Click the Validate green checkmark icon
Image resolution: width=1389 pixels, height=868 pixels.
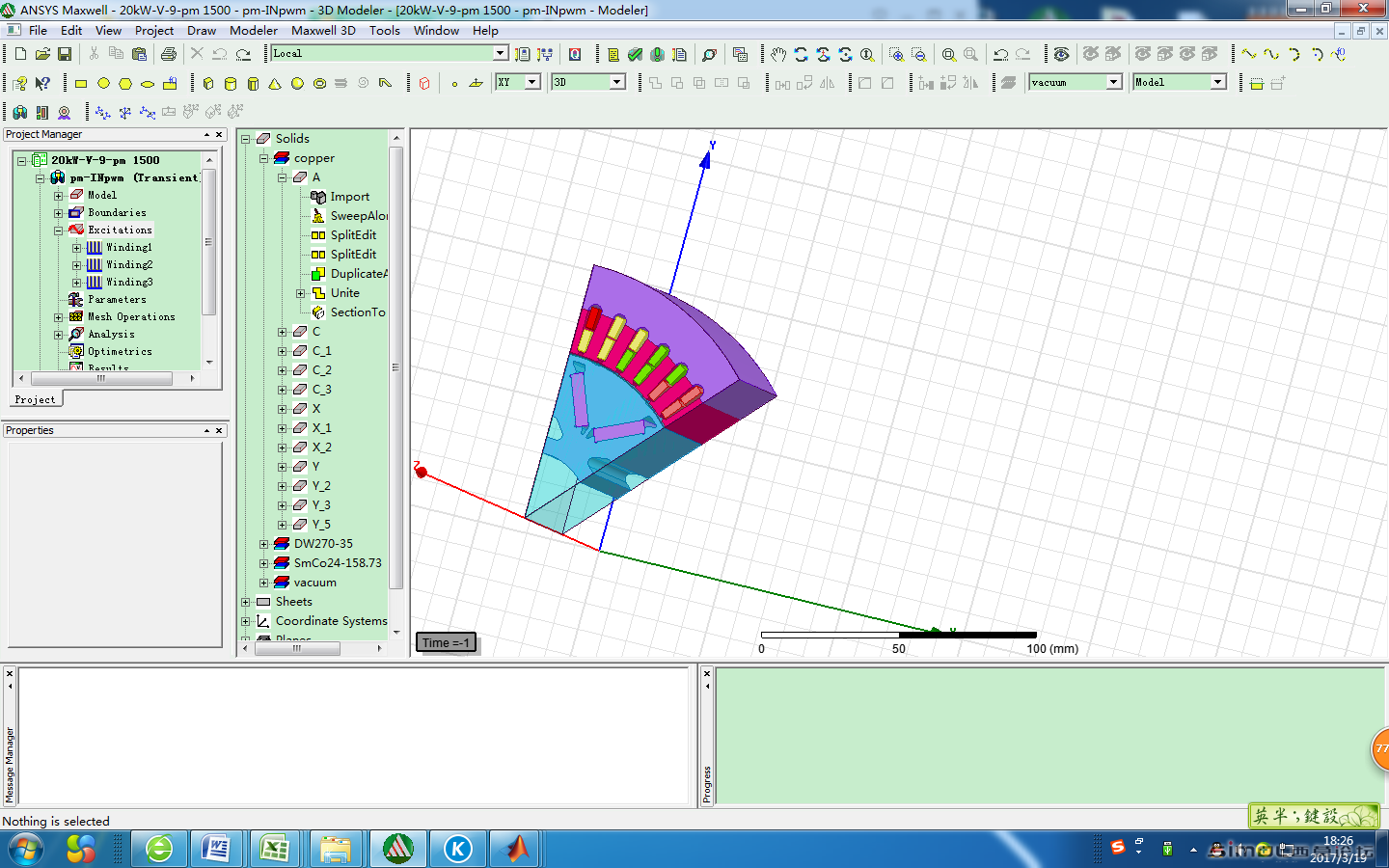point(635,54)
